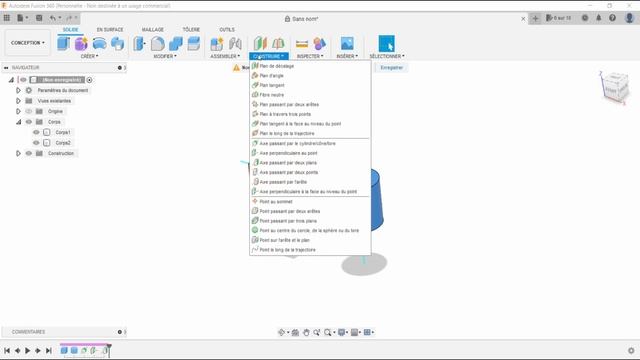Screen dimensions: 640x360
Task: Choose Axe passant par deux points
Action: tap(310, 172)
